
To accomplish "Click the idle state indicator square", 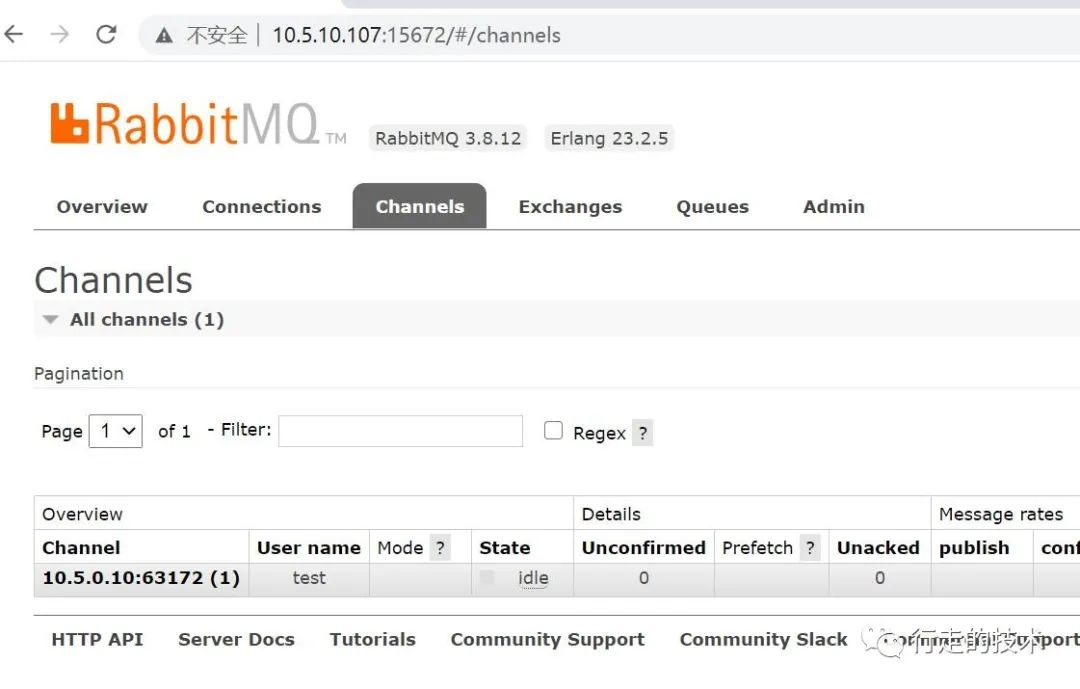I will (487, 577).
